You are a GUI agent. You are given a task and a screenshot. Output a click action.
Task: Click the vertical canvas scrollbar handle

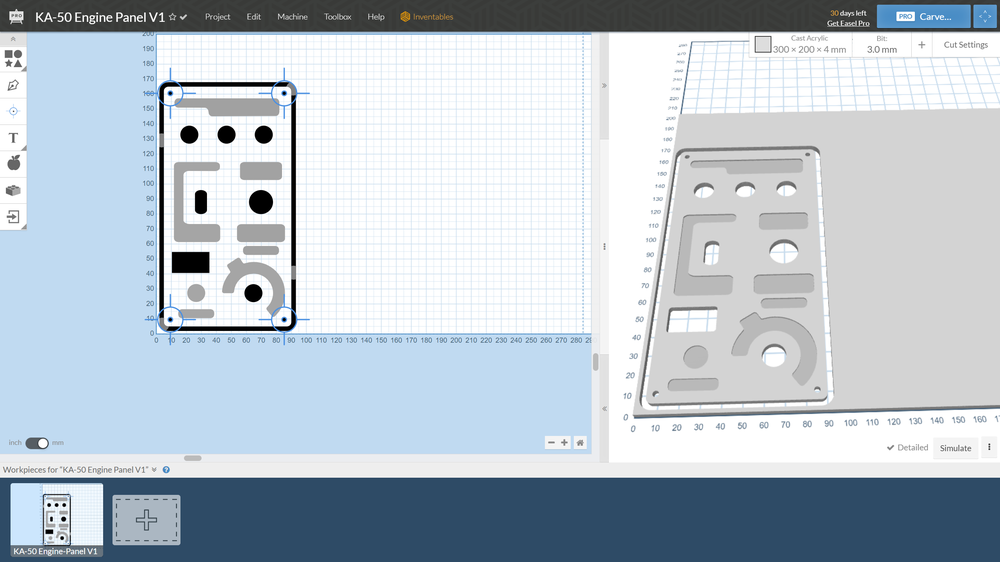(x=596, y=362)
